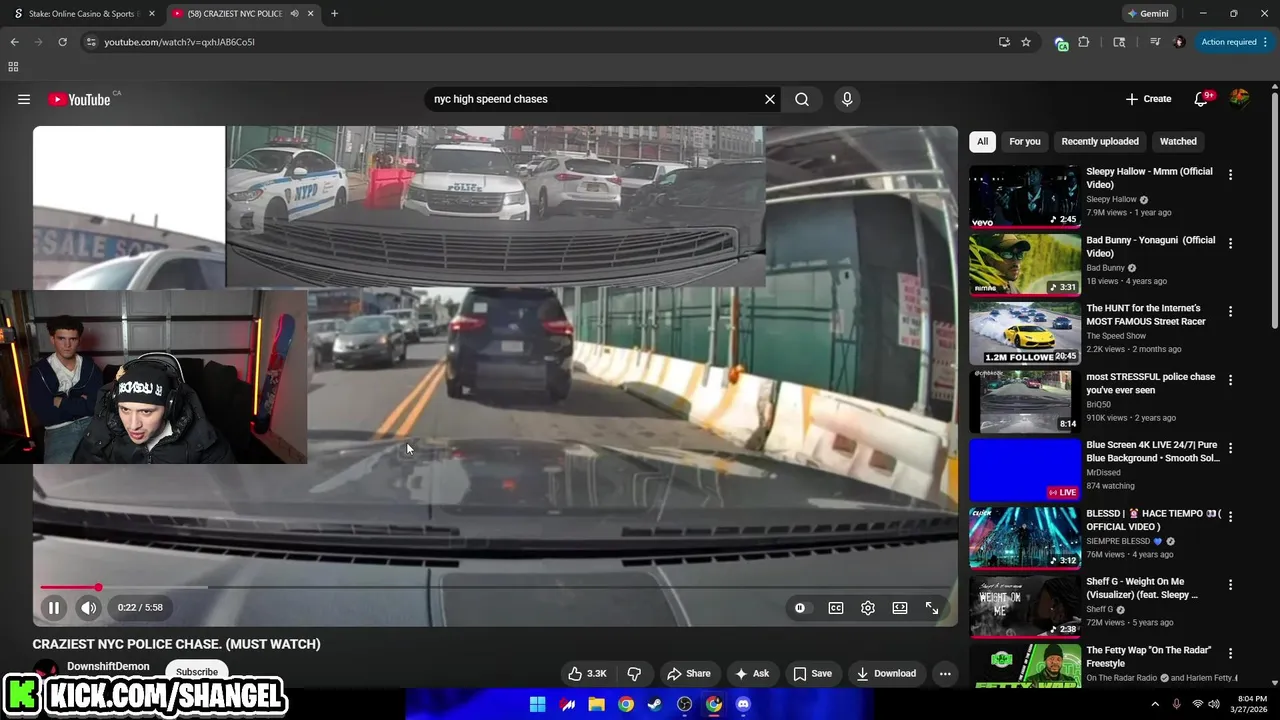The height and width of the screenshot is (720, 1280).
Task: Open Steam from the taskbar
Action: point(655,704)
